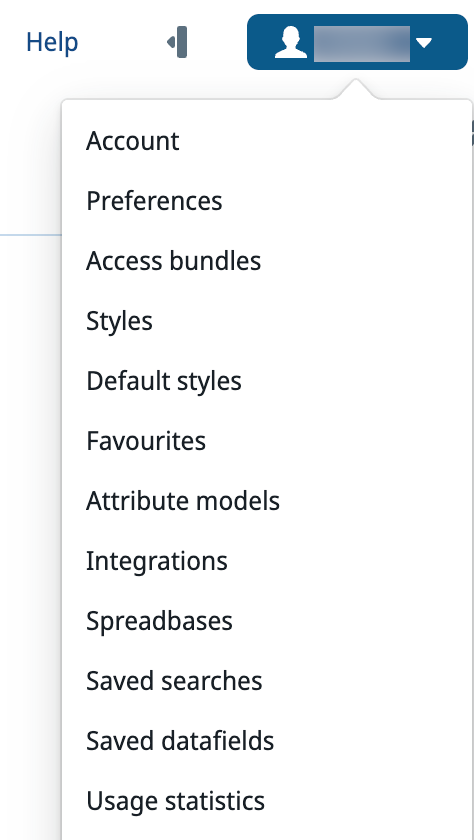
Task: Open Default styles
Action: pos(164,381)
